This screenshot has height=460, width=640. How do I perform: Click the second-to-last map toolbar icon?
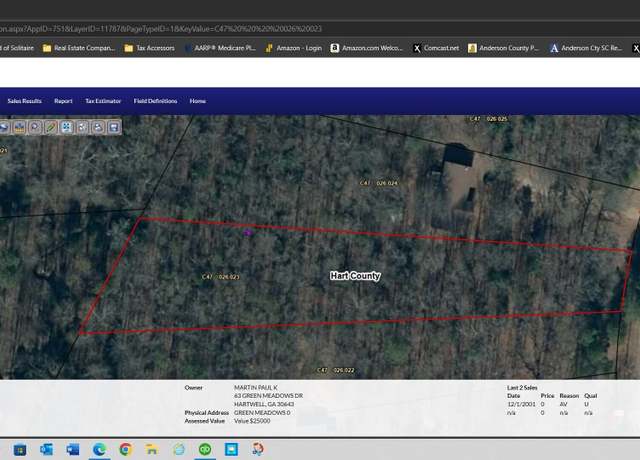pyautogui.click(x=98, y=127)
